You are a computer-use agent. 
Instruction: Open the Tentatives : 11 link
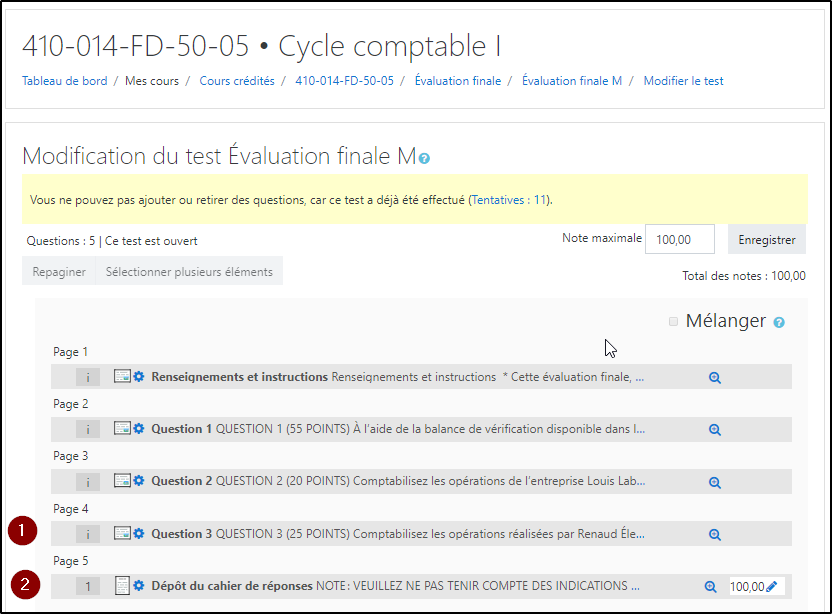point(510,200)
